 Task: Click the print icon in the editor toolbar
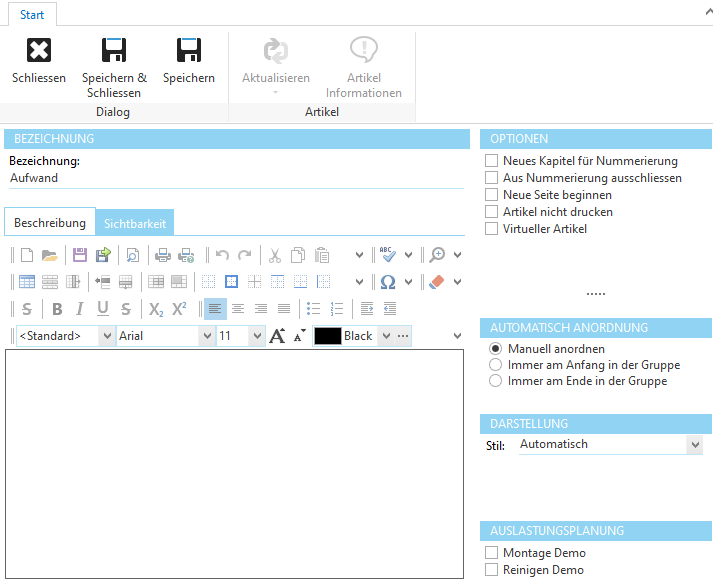(163, 255)
